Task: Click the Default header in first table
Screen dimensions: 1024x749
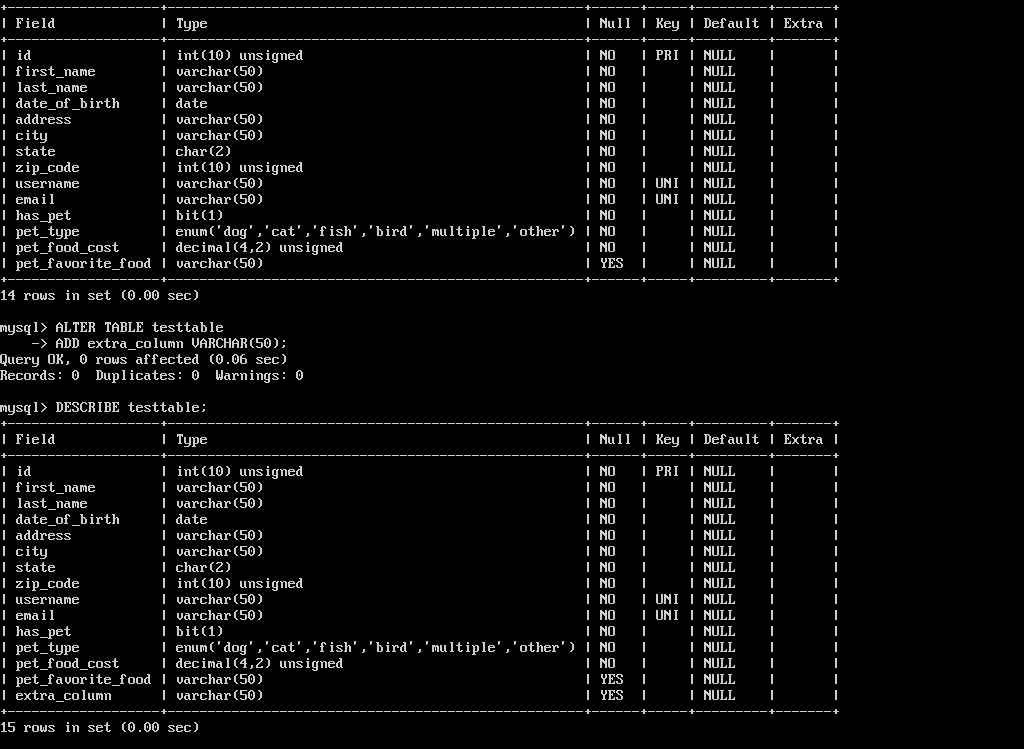Action: coord(731,24)
